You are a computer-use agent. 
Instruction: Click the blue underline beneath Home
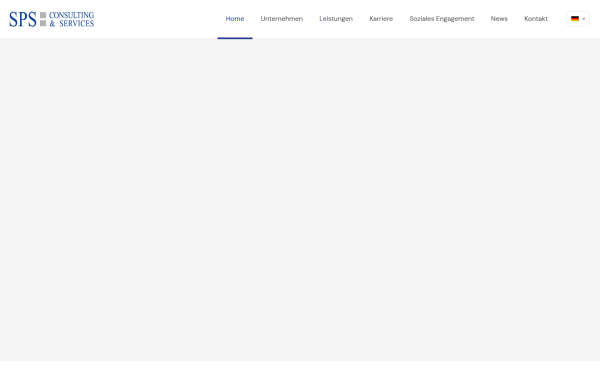[x=235, y=38]
